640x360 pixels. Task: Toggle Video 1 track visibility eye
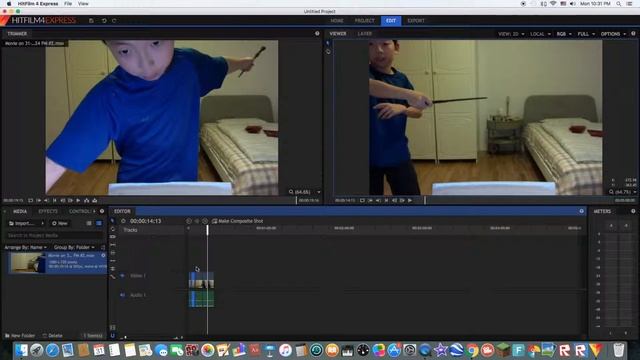(122, 276)
